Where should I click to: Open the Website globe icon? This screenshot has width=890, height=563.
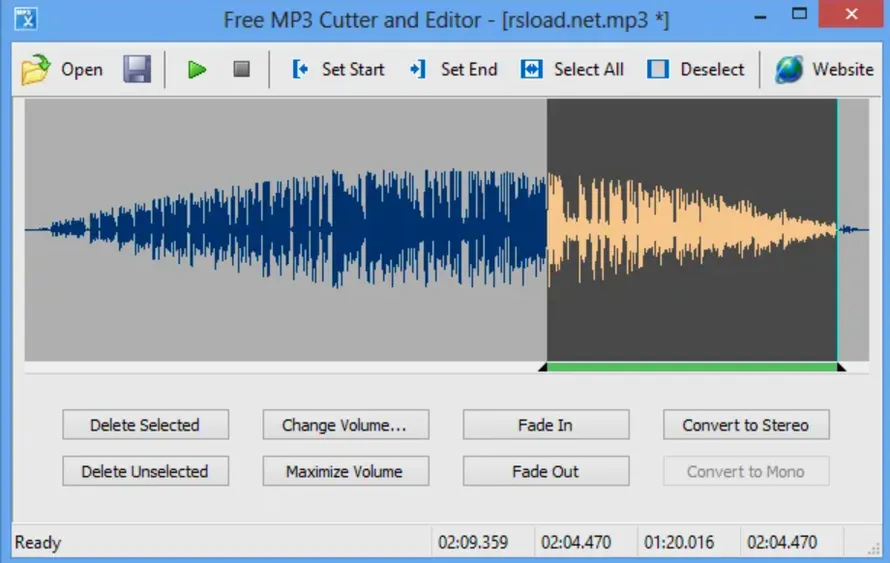point(789,69)
